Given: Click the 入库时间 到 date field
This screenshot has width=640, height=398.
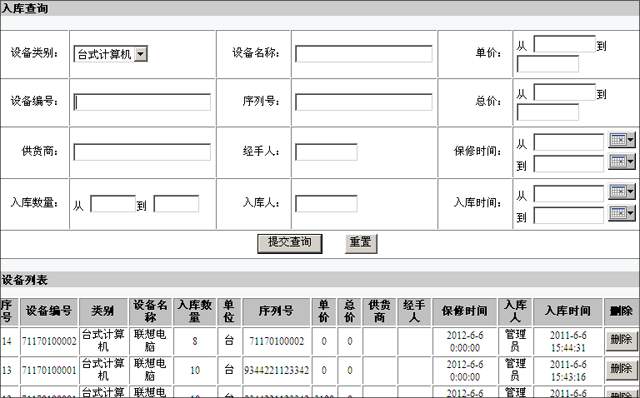Looking at the screenshot, I should tap(569, 216).
